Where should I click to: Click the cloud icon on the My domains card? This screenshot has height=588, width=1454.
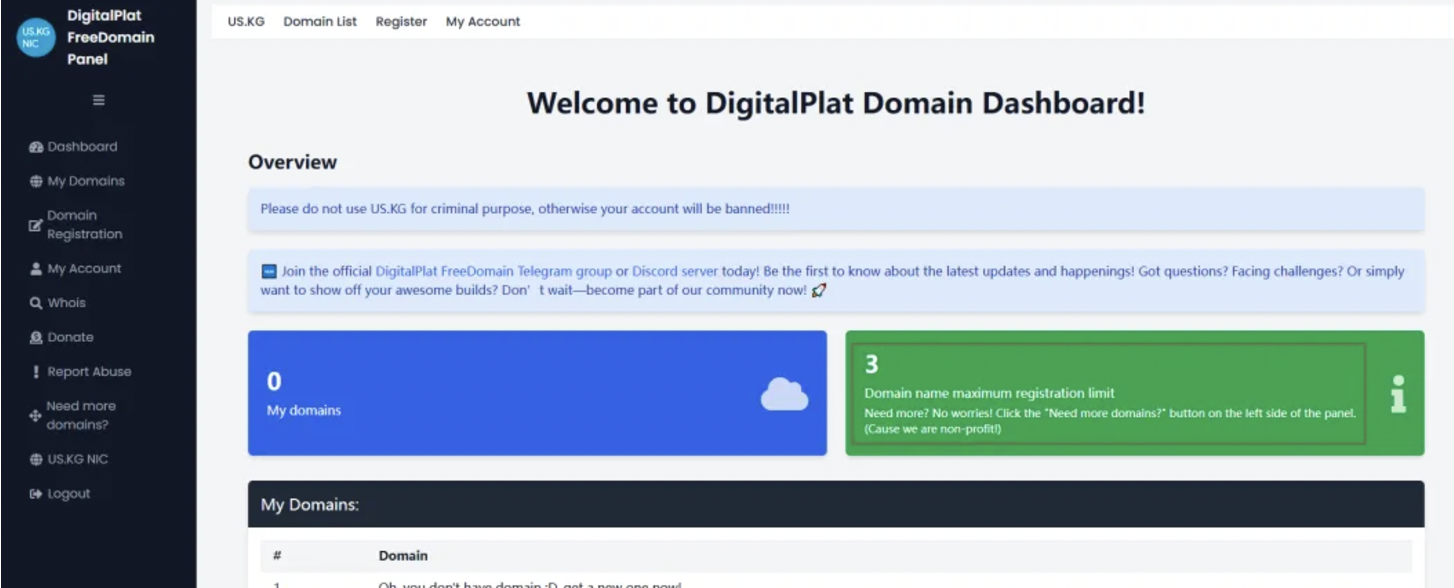pos(784,395)
